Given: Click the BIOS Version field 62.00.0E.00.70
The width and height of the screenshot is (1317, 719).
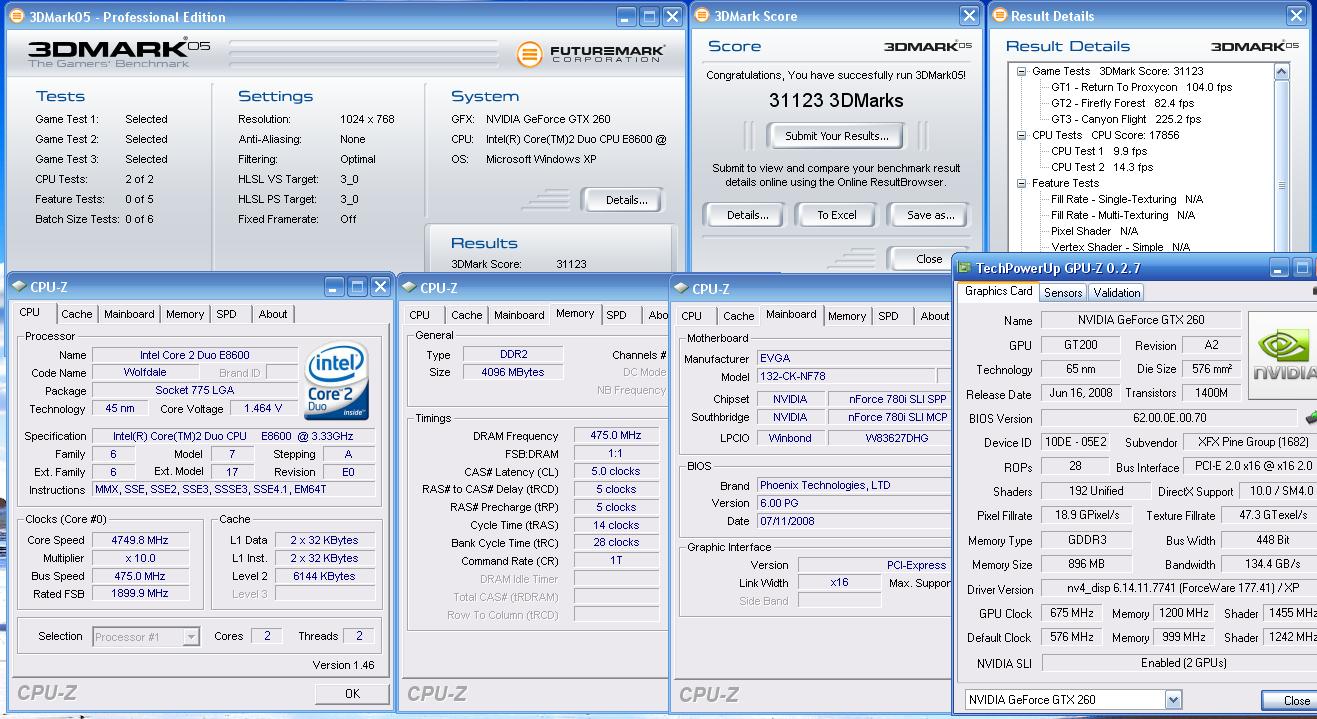Looking at the screenshot, I should pos(1170,418).
